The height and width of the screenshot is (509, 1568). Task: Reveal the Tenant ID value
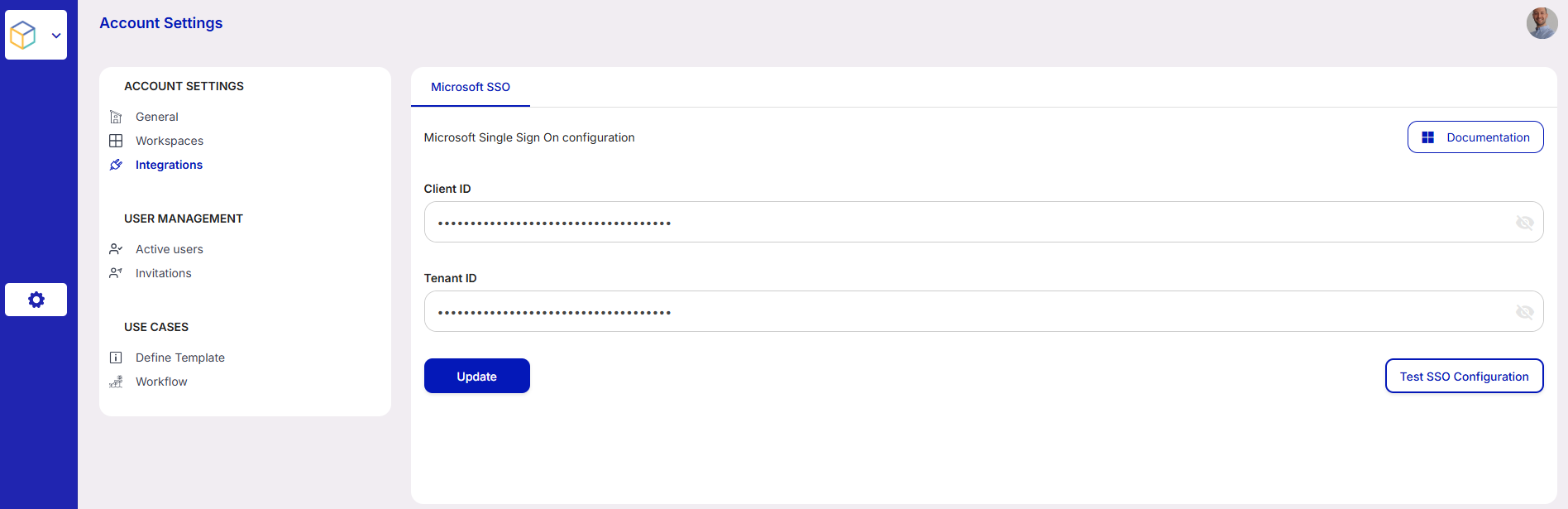pos(1524,312)
